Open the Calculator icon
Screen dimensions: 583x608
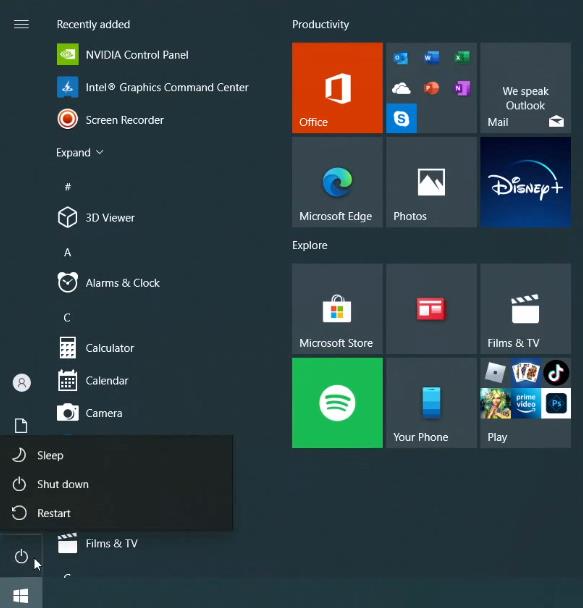pos(68,347)
